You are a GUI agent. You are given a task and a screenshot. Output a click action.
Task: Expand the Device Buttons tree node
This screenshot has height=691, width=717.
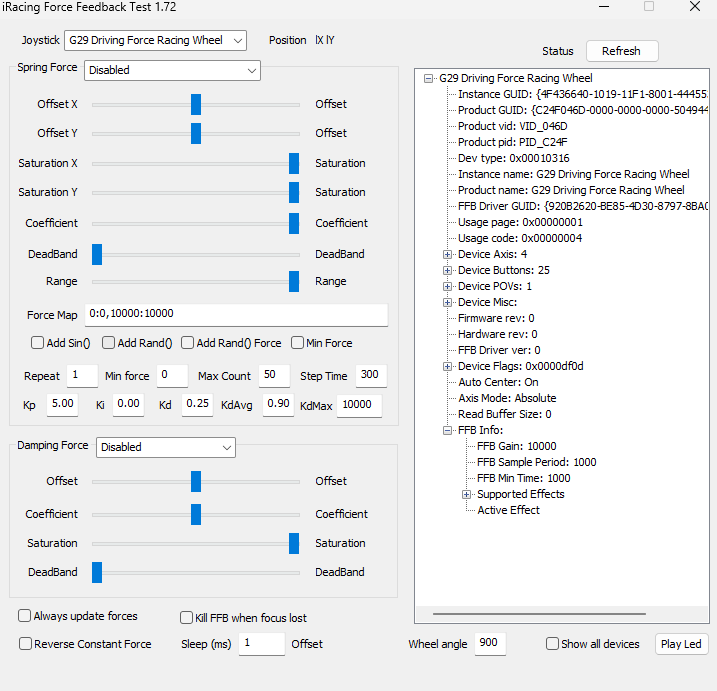point(447,270)
